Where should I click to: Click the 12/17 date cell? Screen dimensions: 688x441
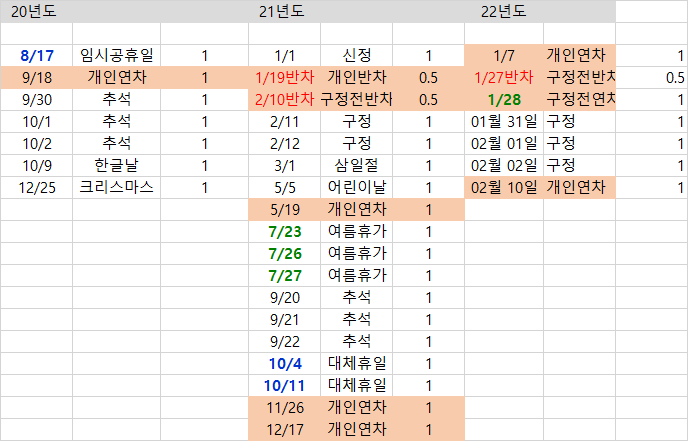(284, 429)
